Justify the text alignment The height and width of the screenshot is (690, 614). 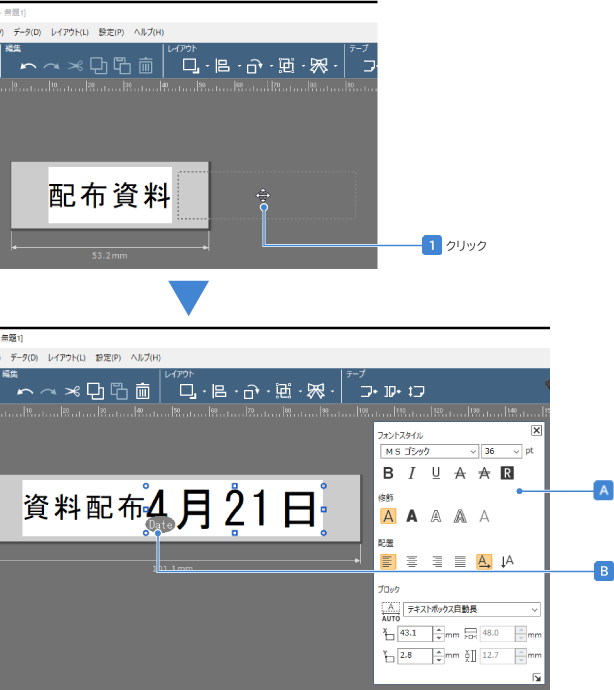[x=460, y=562]
